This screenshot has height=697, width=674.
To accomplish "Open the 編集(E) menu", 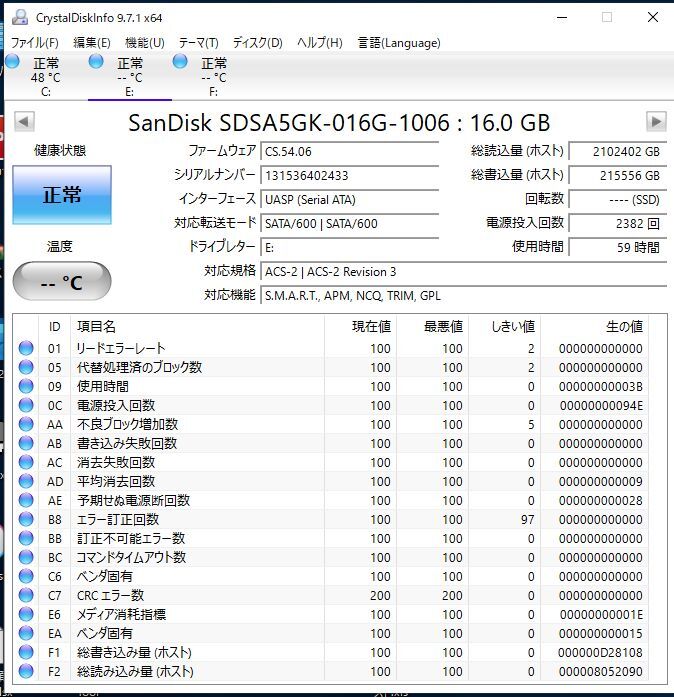I will point(92,43).
